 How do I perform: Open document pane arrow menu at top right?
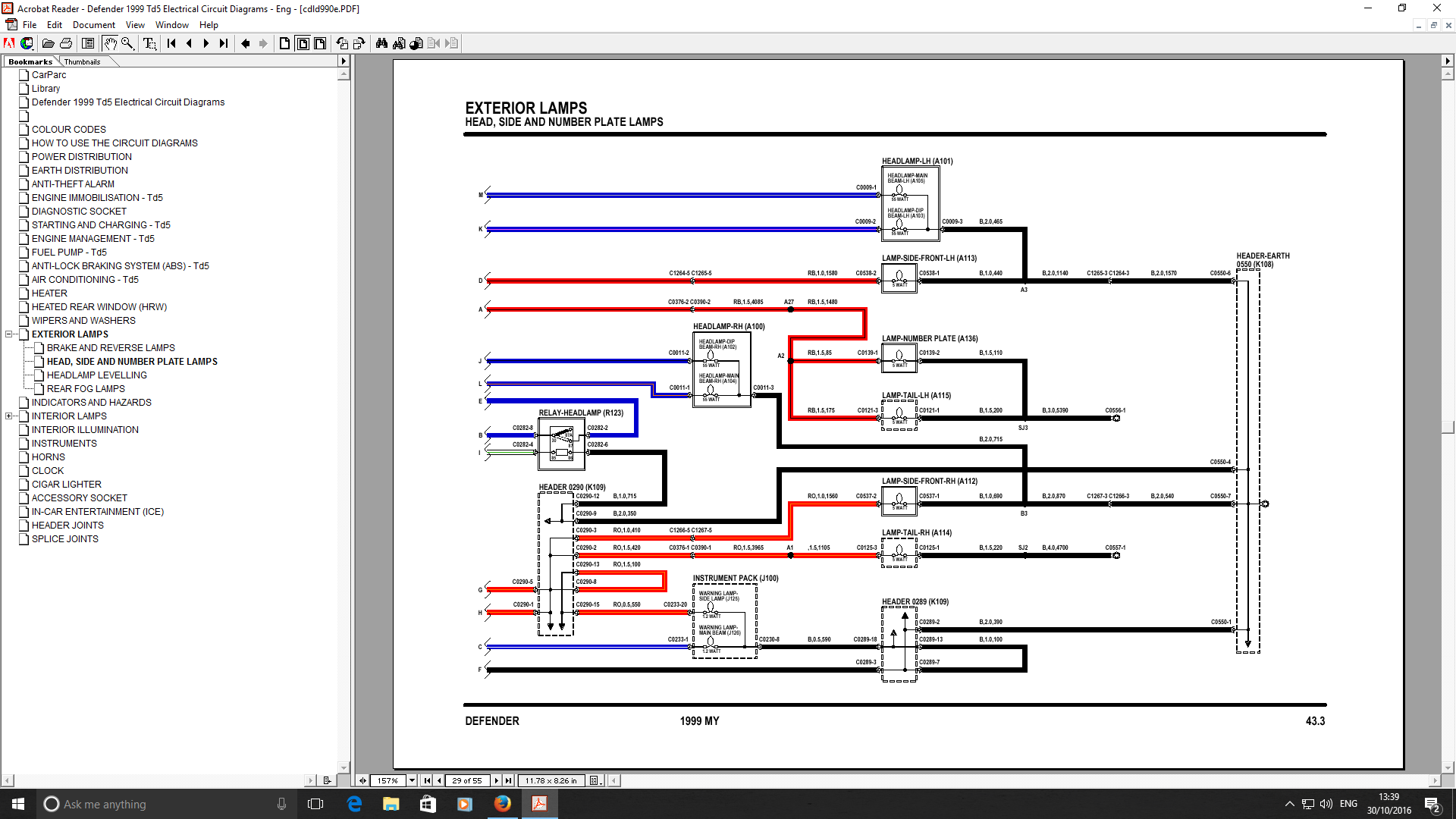pyautogui.click(x=1448, y=61)
